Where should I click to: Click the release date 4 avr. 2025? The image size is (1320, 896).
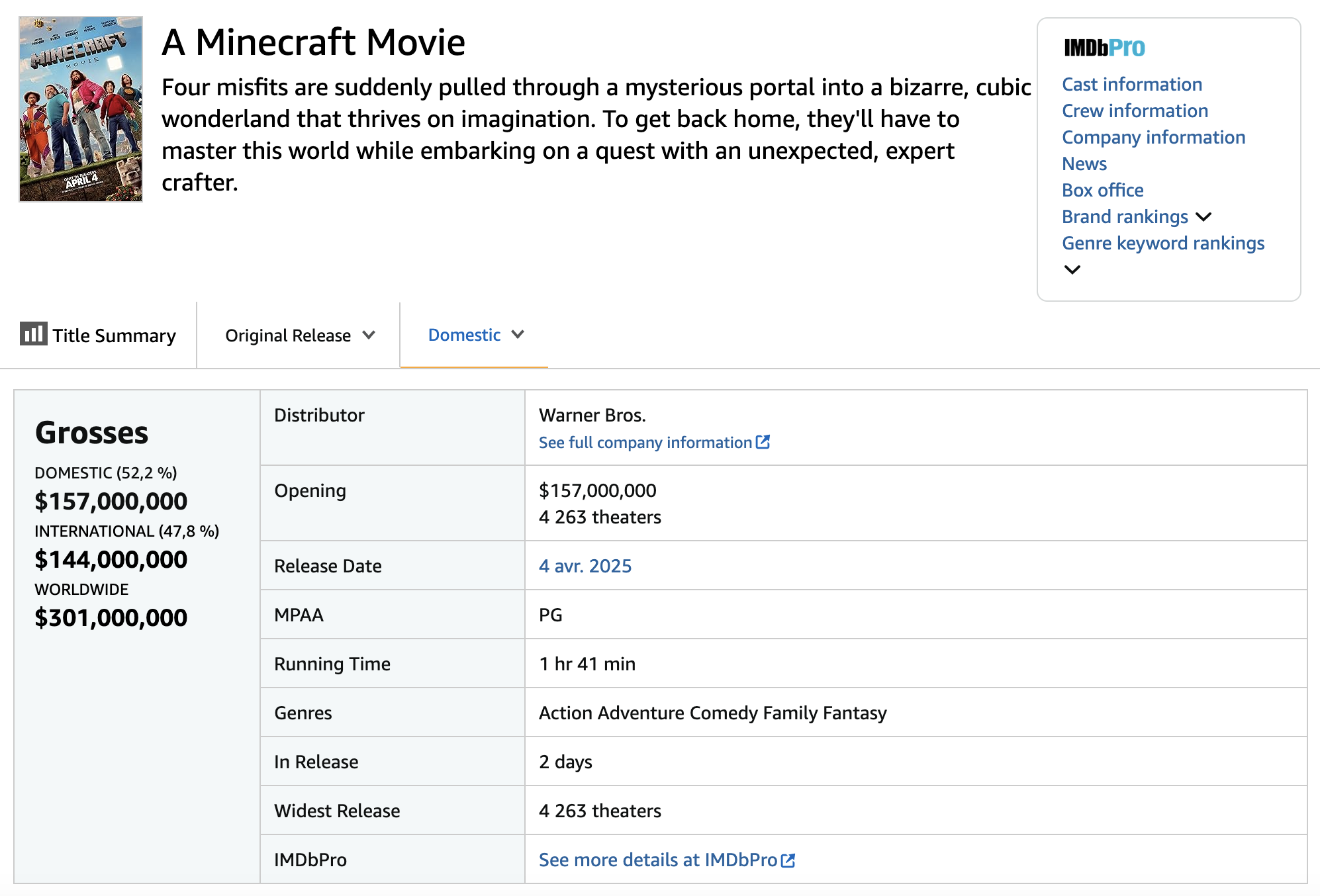[x=585, y=566]
